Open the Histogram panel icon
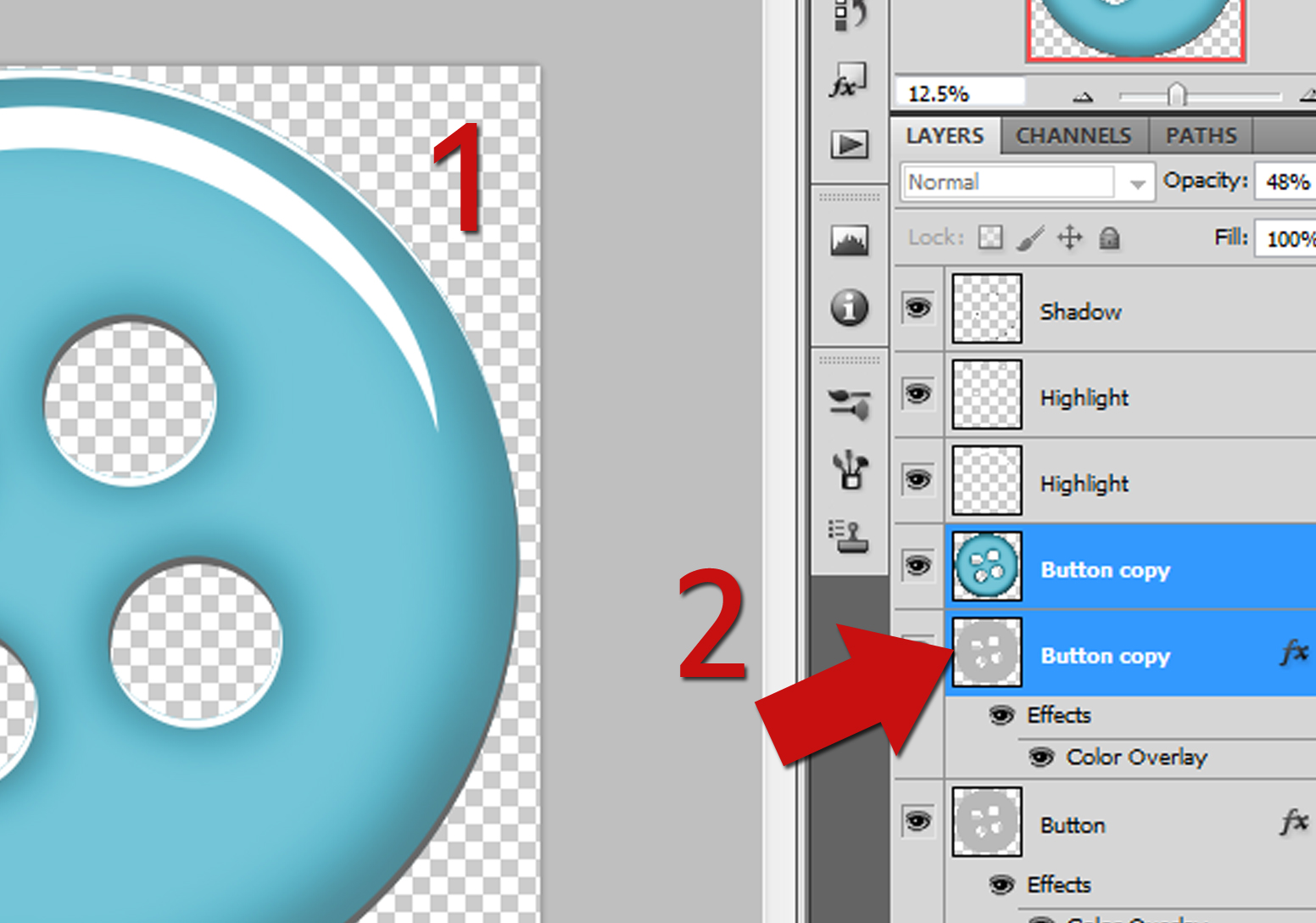Viewport: 1316px width, 923px height. click(849, 240)
